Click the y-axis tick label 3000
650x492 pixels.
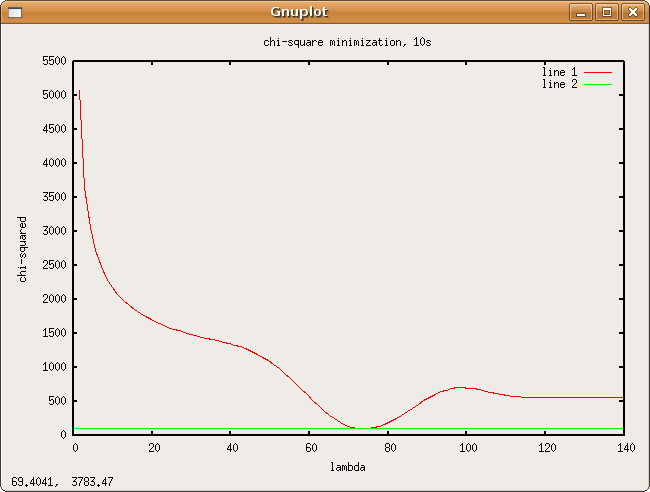pos(52,231)
